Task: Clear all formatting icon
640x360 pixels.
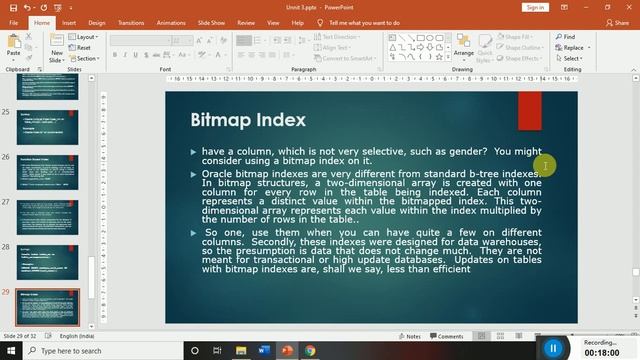Action: pyautogui.click(x=223, y=40)
